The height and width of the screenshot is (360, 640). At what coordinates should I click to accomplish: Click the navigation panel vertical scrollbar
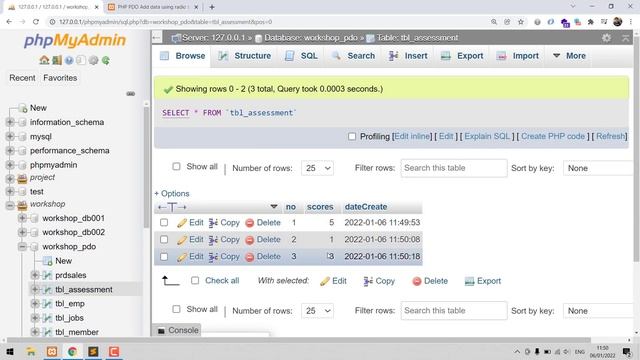click(146, 167)
